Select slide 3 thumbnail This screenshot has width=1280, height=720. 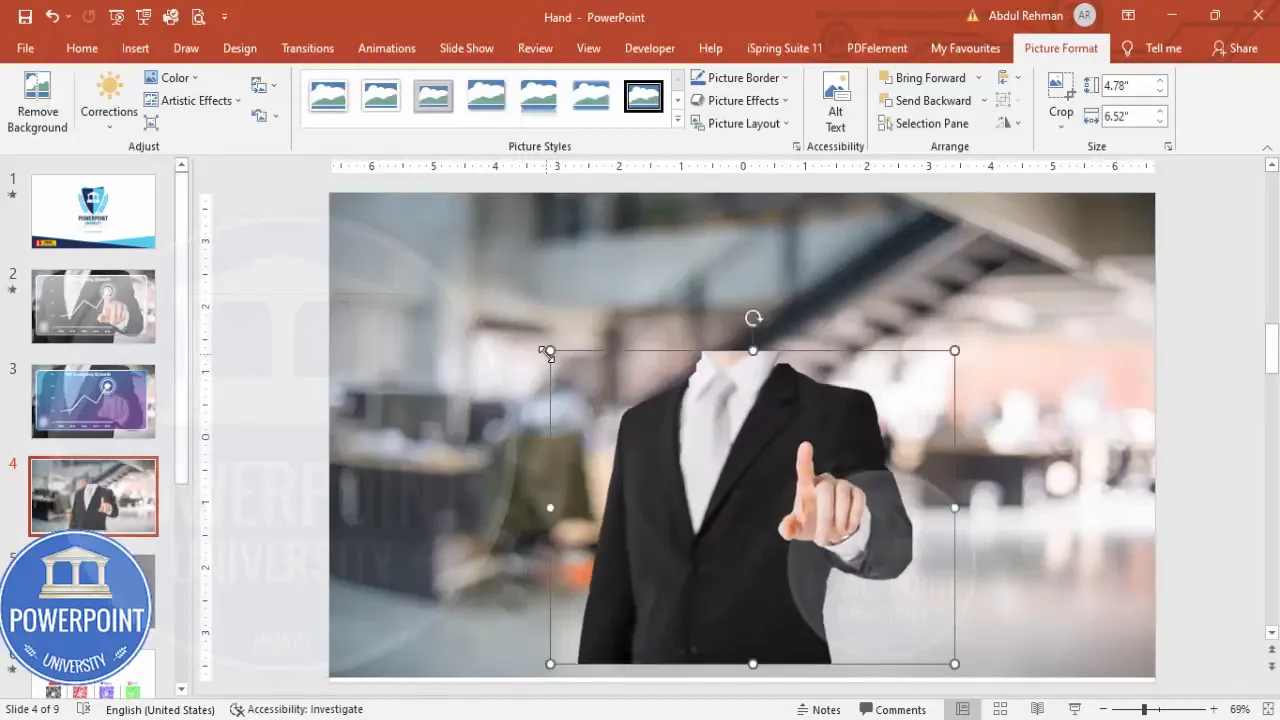pyautogui.click(x=93, y=401)
